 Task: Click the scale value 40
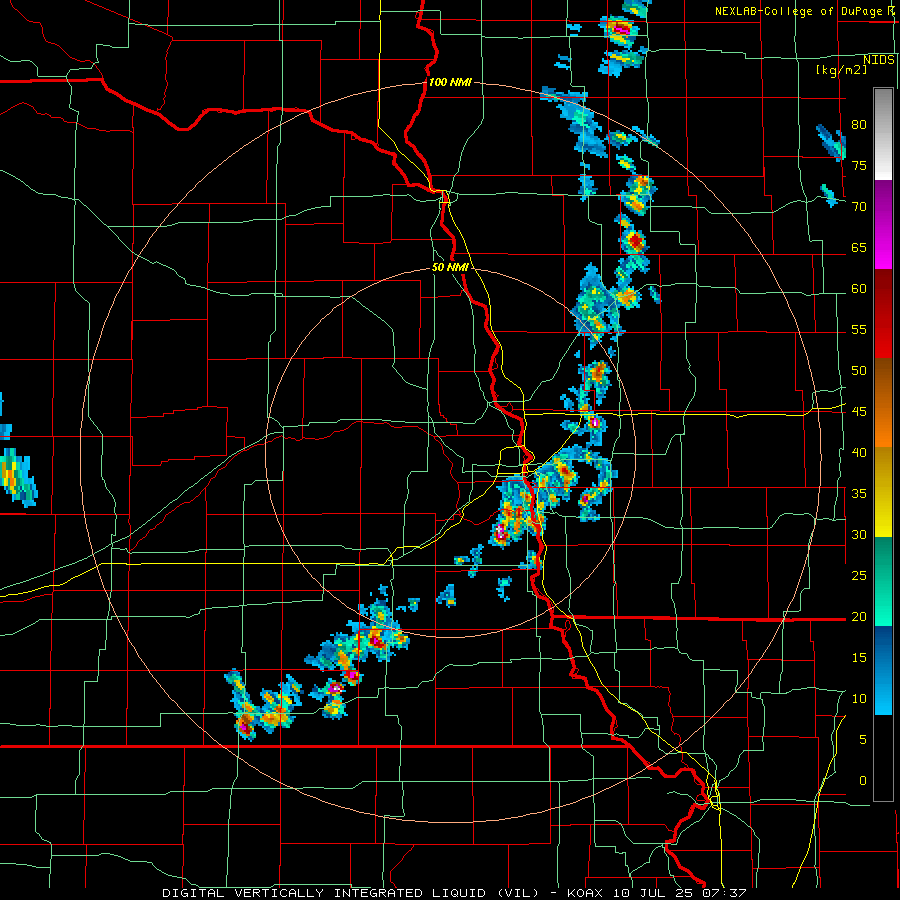coord(859,452)
